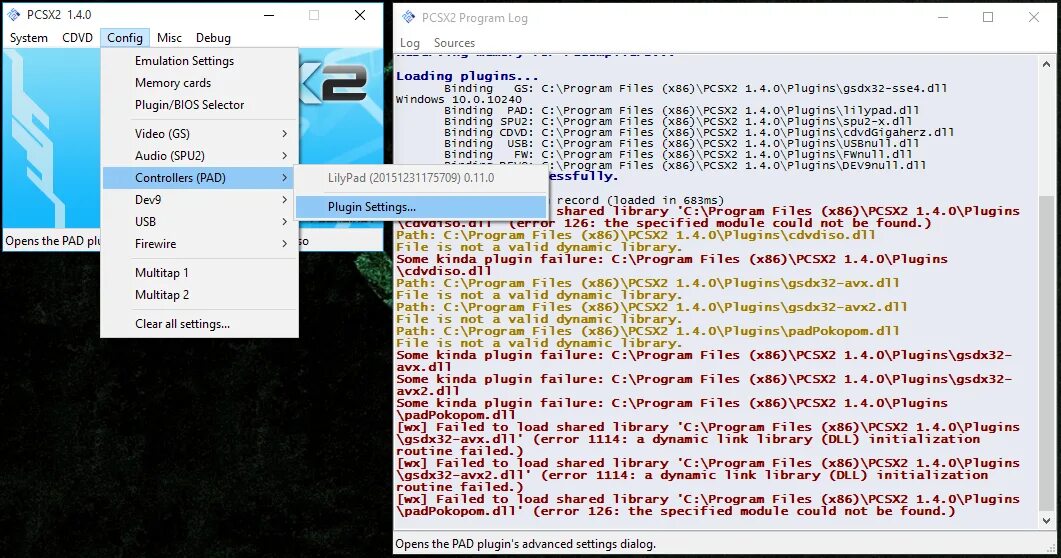The width and height of the screenshot is (1061, 558).
Task: Open the System menu
Action: (28, 38)
